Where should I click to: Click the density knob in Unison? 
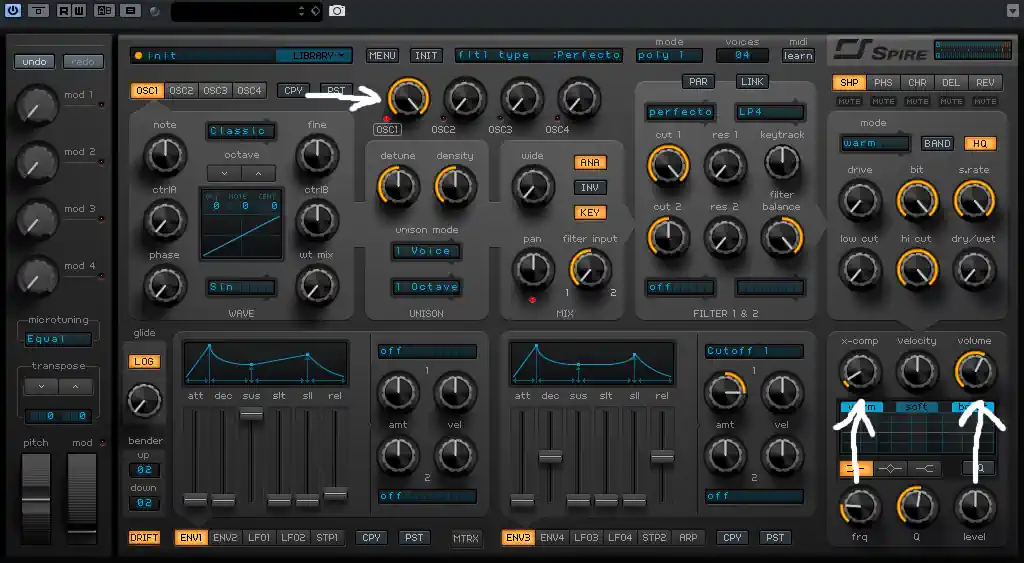455,186
